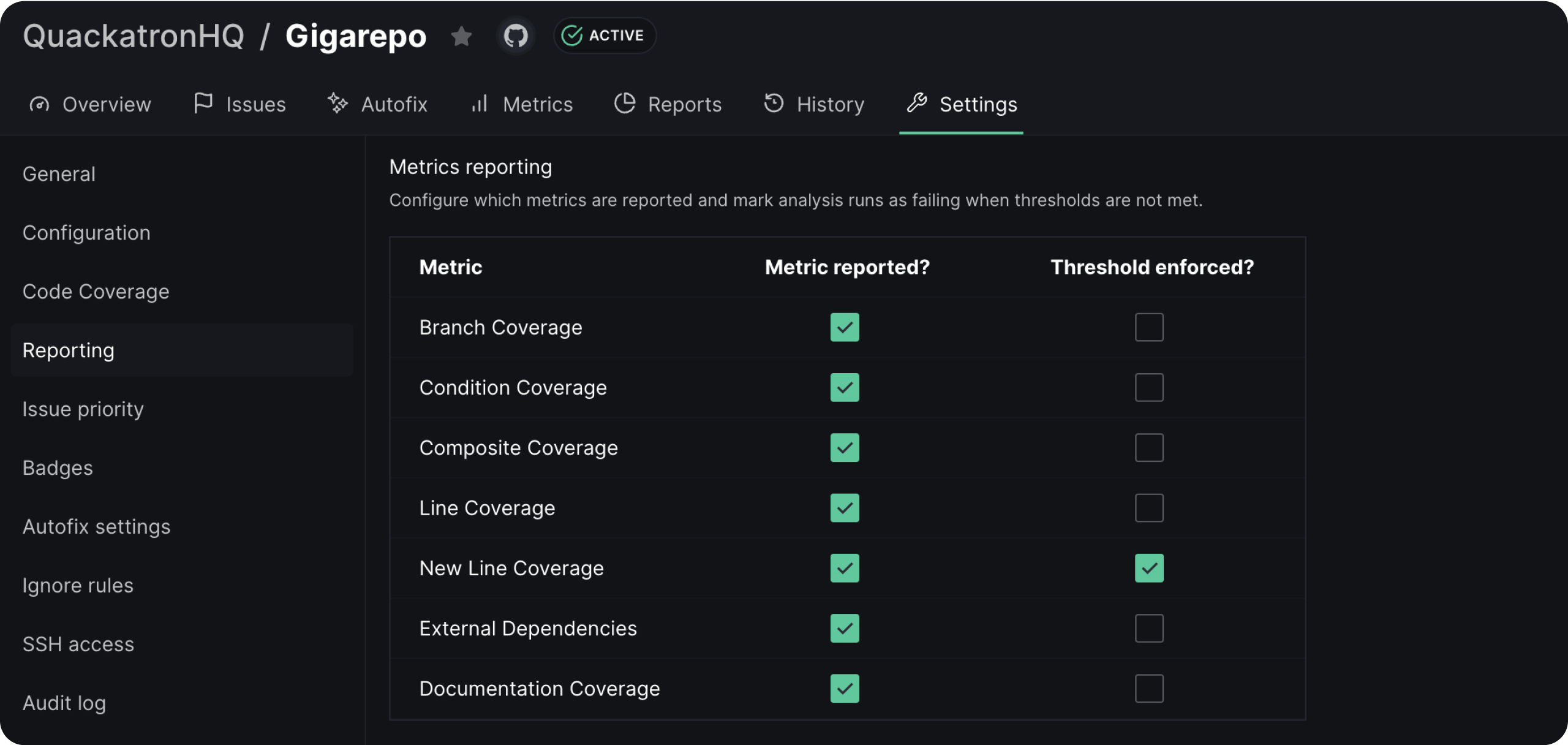Click the Overview gauge icon
Image resolution: width=1568 pixels, height=745 pixels.
pyautogui.click(x=39, y=104)
